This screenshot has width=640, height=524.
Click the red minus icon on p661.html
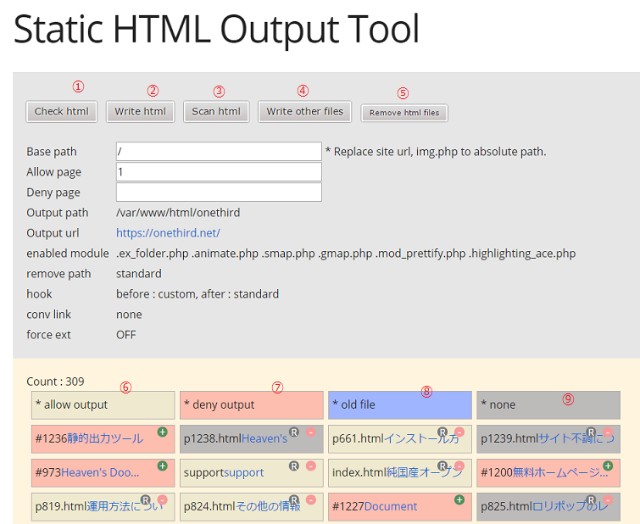point(458,433)
